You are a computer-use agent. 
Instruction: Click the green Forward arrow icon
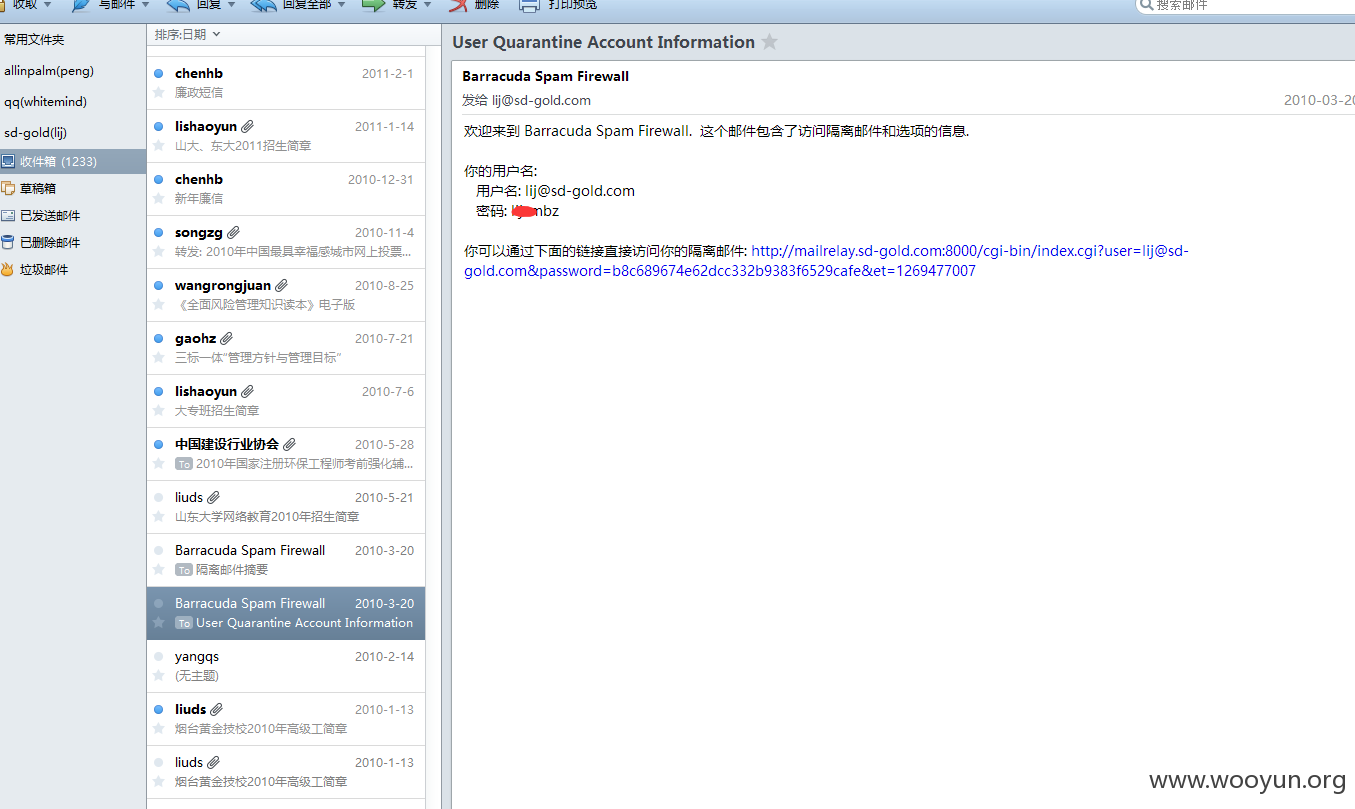point(373,5)
